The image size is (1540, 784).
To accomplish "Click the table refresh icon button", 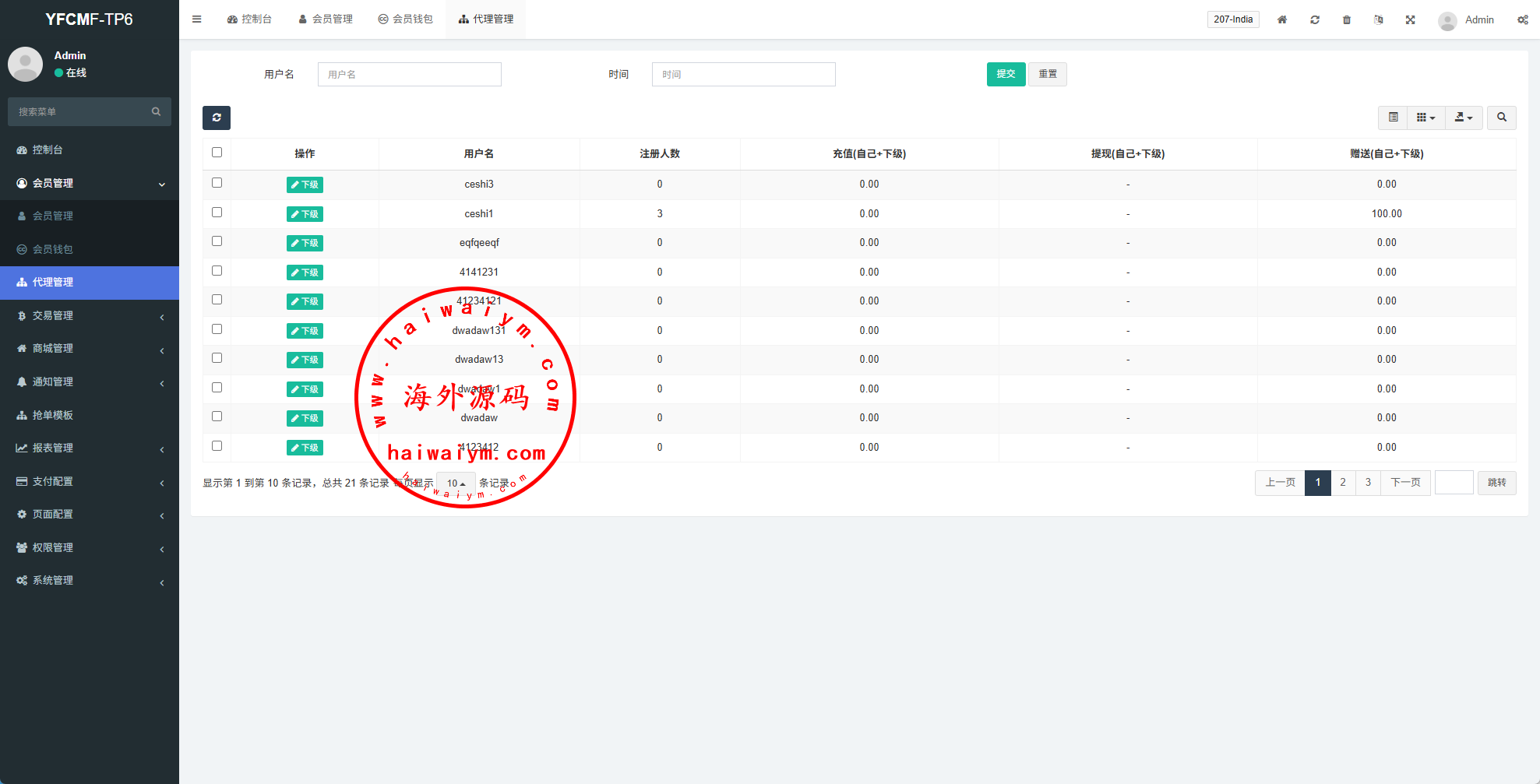I will (217, 118).
